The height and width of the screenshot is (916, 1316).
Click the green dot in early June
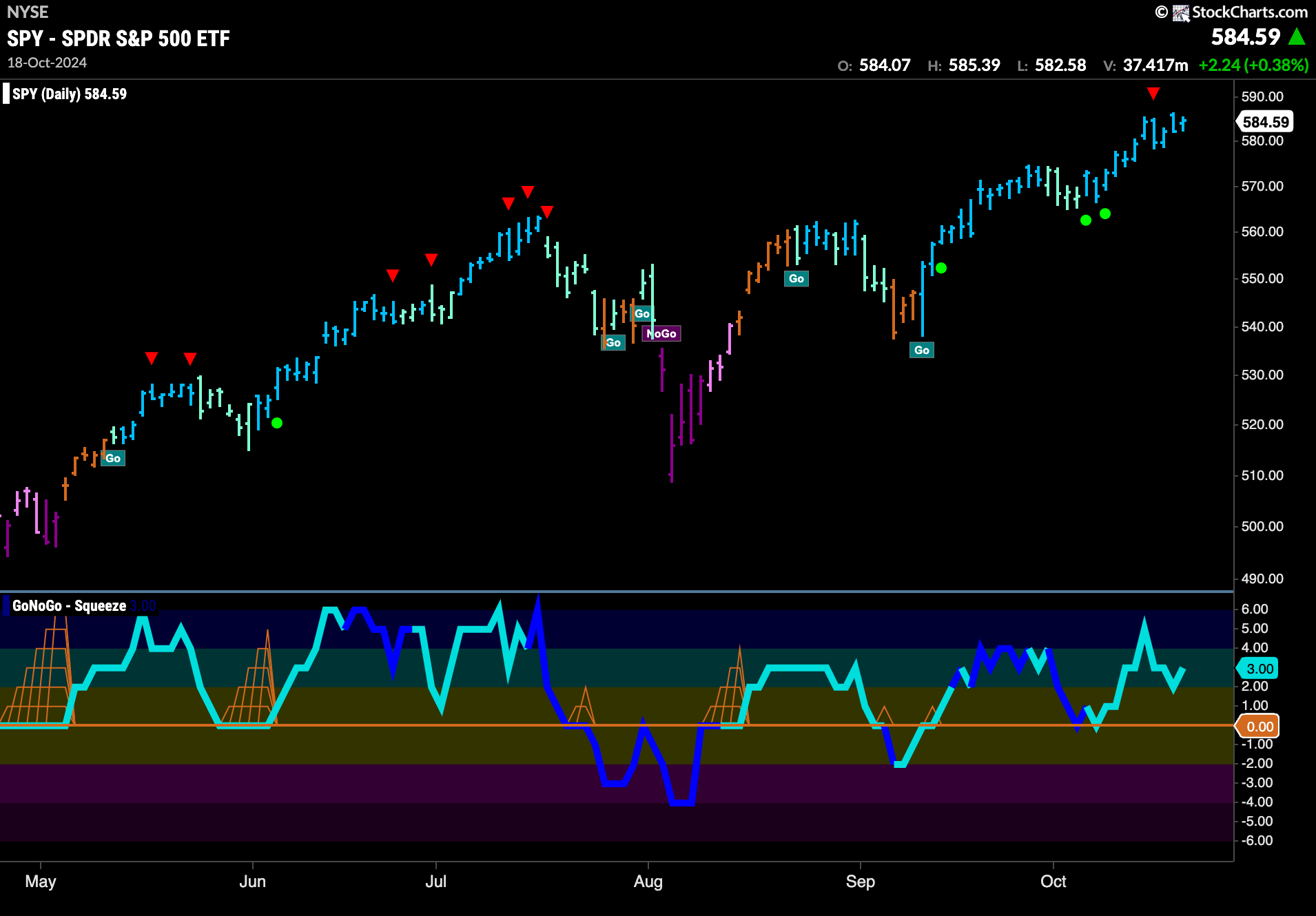click(x=277, y=423)
